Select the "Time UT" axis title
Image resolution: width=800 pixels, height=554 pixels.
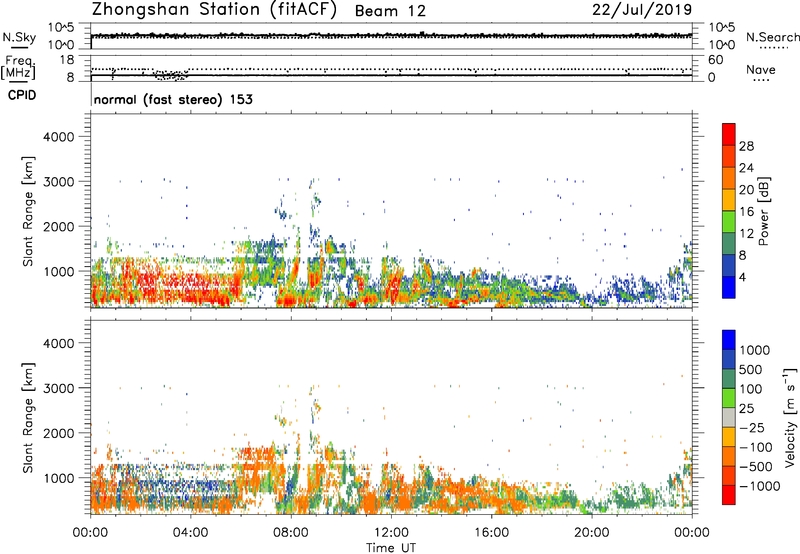[x=391, y=548]
